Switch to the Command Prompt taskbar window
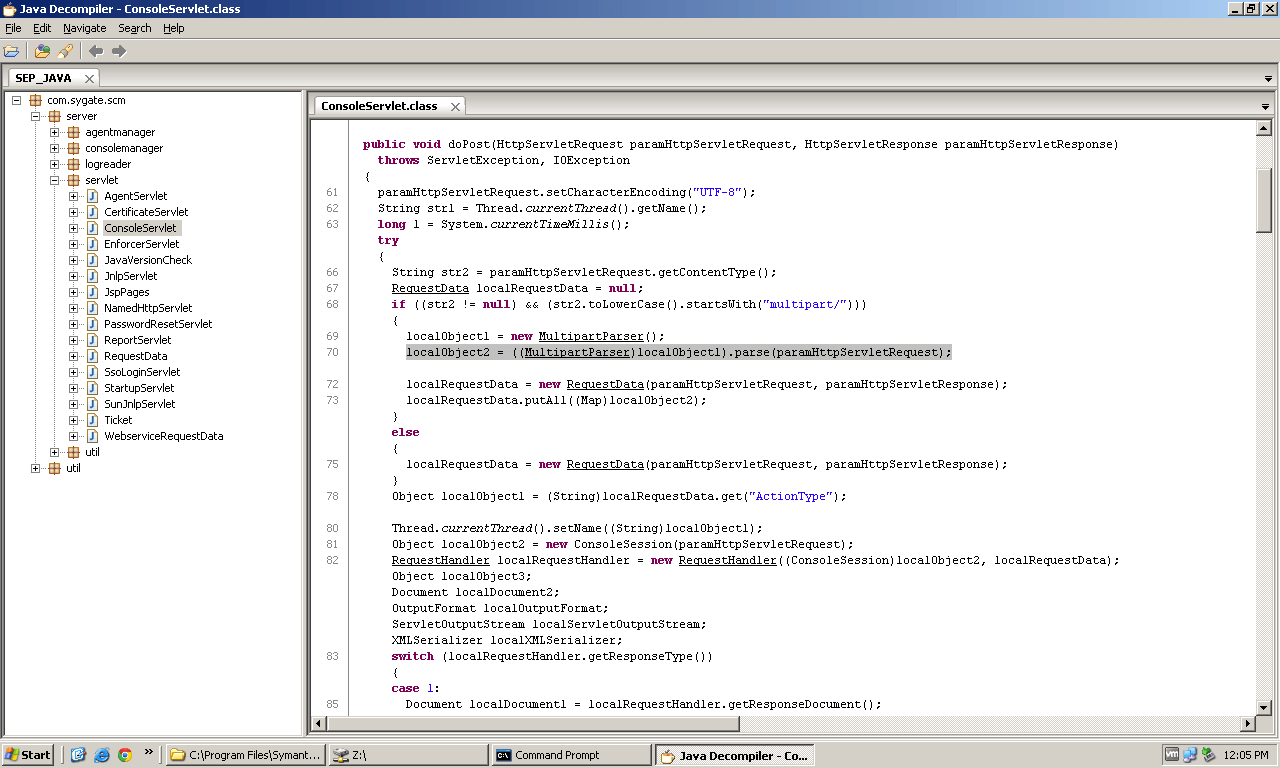Image resolution: width=1280 pixels, height=768 pixels. [x=571, y=755]
